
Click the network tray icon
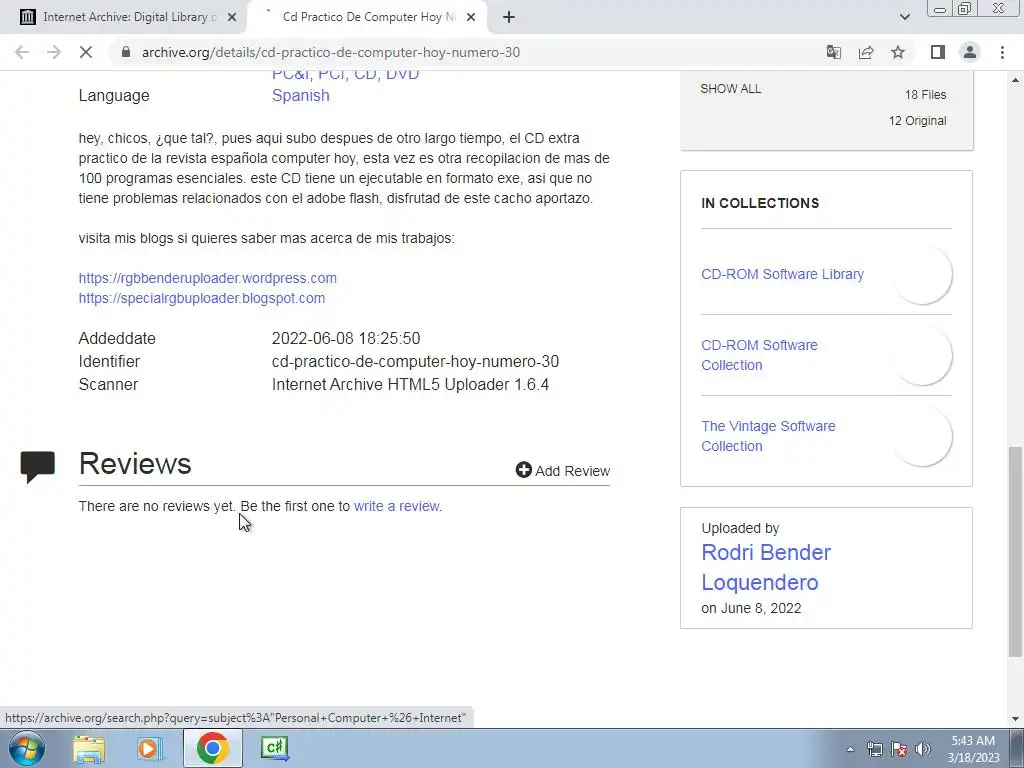point(874,749)
